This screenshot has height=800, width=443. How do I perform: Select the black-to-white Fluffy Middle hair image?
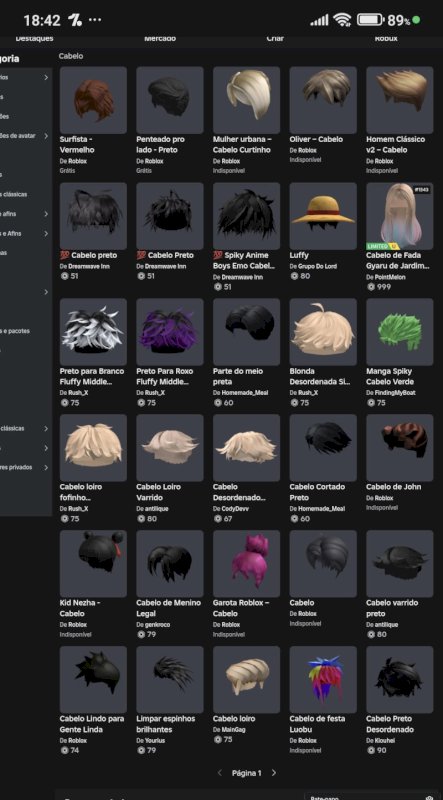click(x=93, y=332)
